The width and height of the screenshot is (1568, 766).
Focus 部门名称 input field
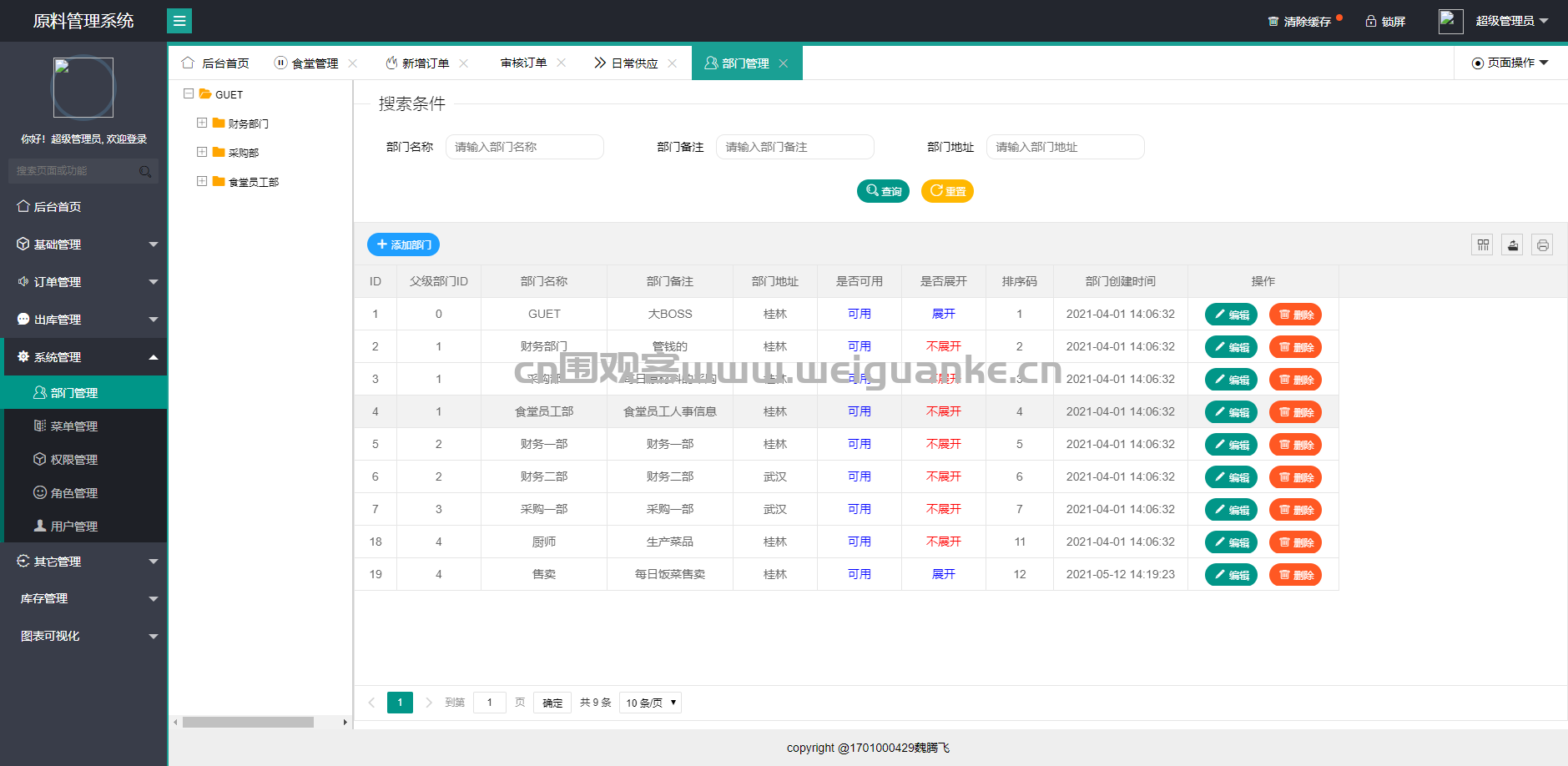525,147
